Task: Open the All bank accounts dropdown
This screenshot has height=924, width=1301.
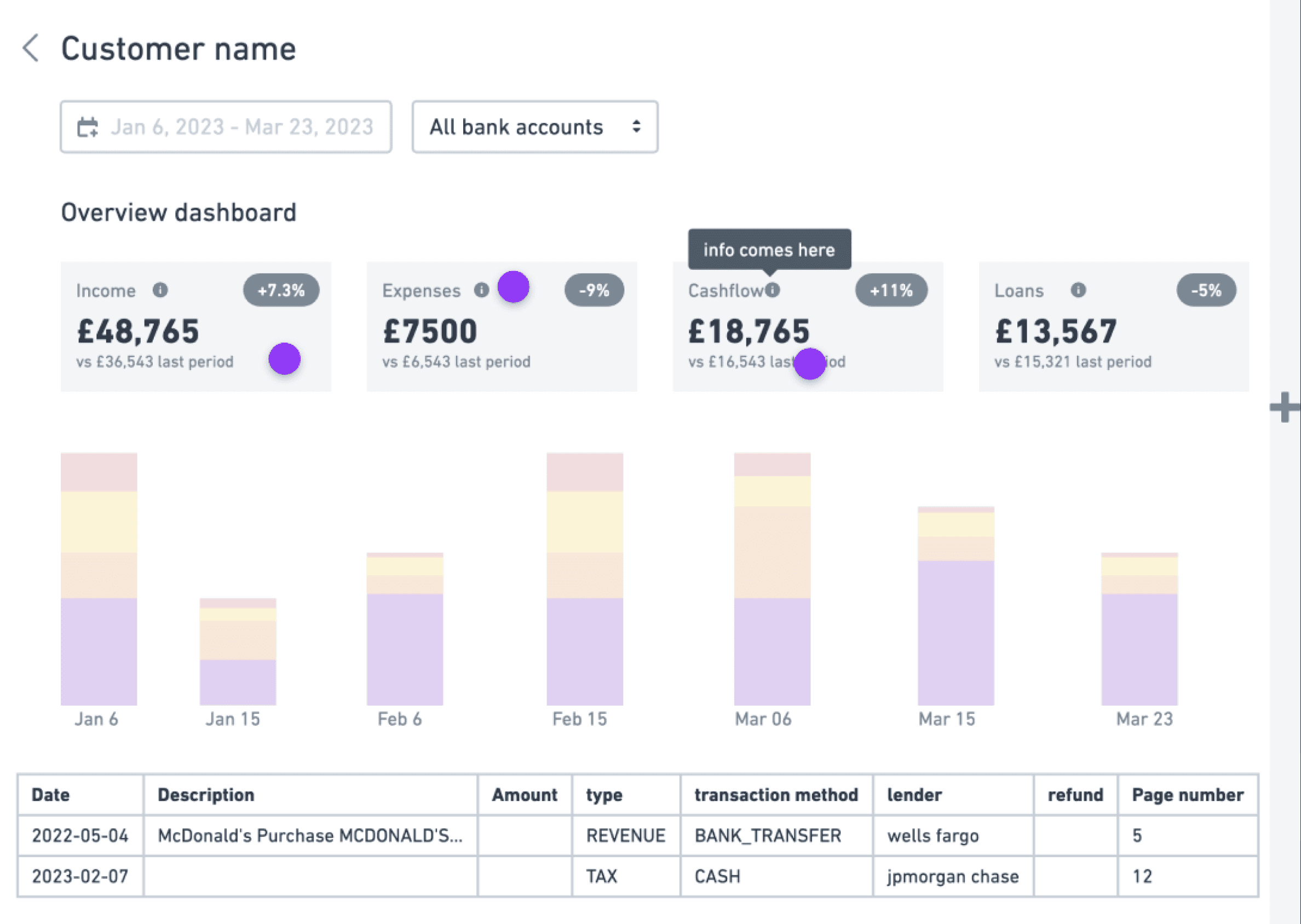Action: click(x=534, y=127)
